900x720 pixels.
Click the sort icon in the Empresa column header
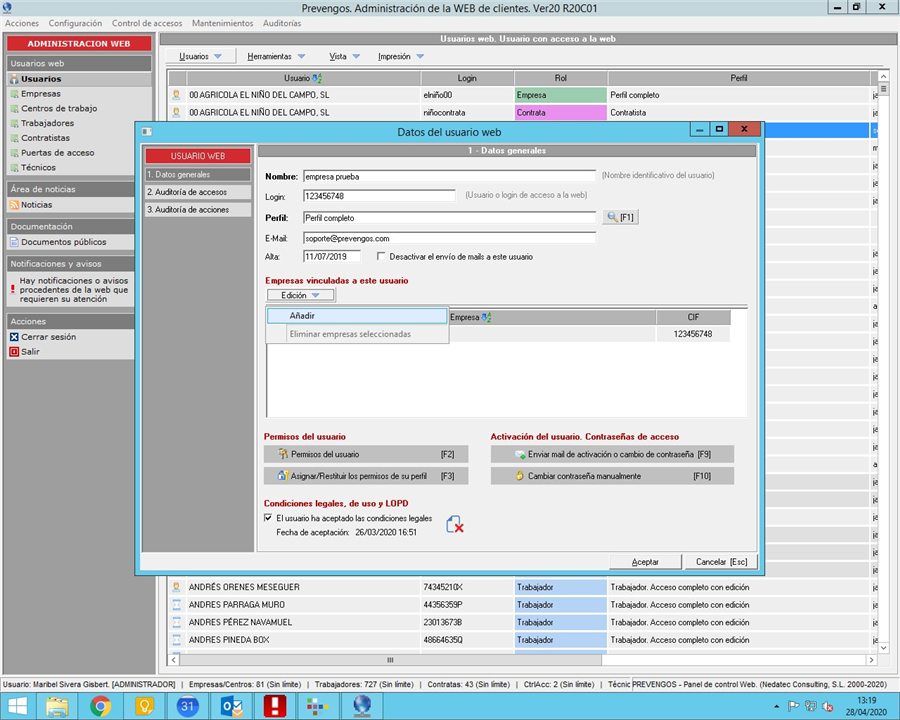pos(487,317)
